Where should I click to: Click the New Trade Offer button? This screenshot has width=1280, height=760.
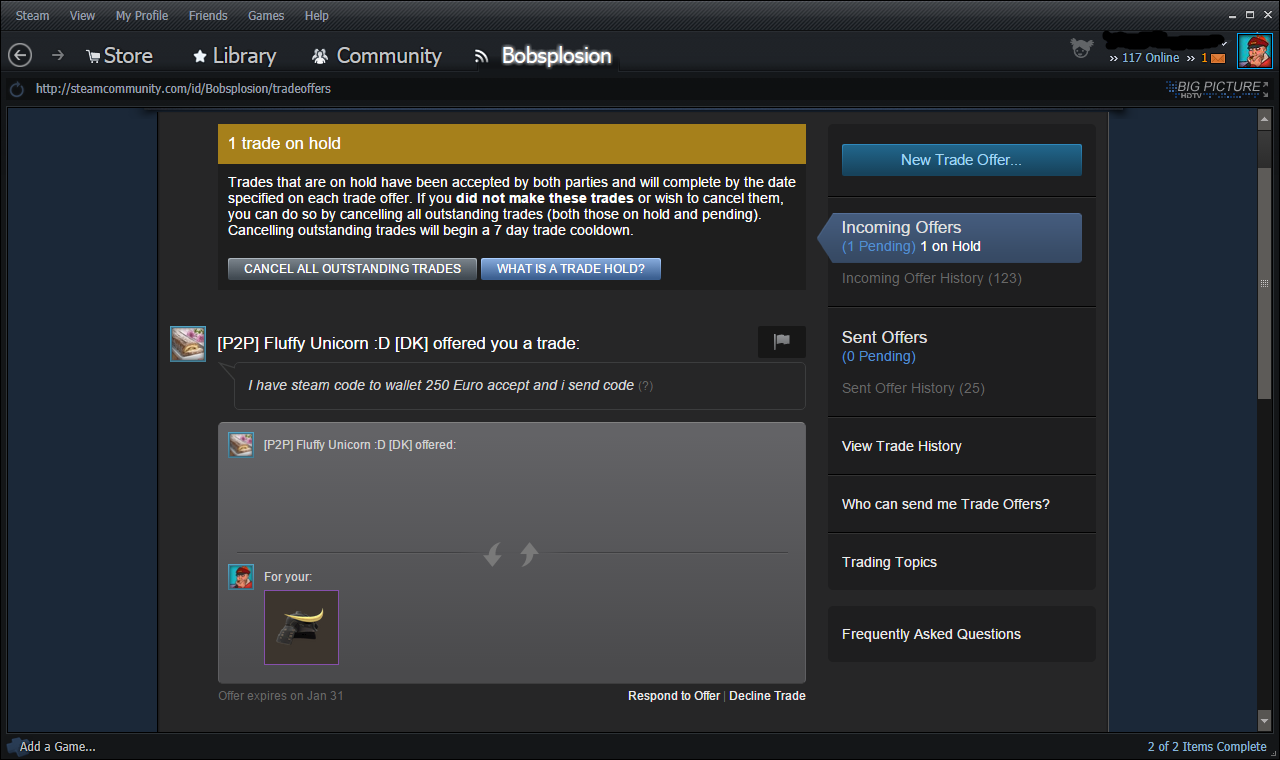coord(961,160)
